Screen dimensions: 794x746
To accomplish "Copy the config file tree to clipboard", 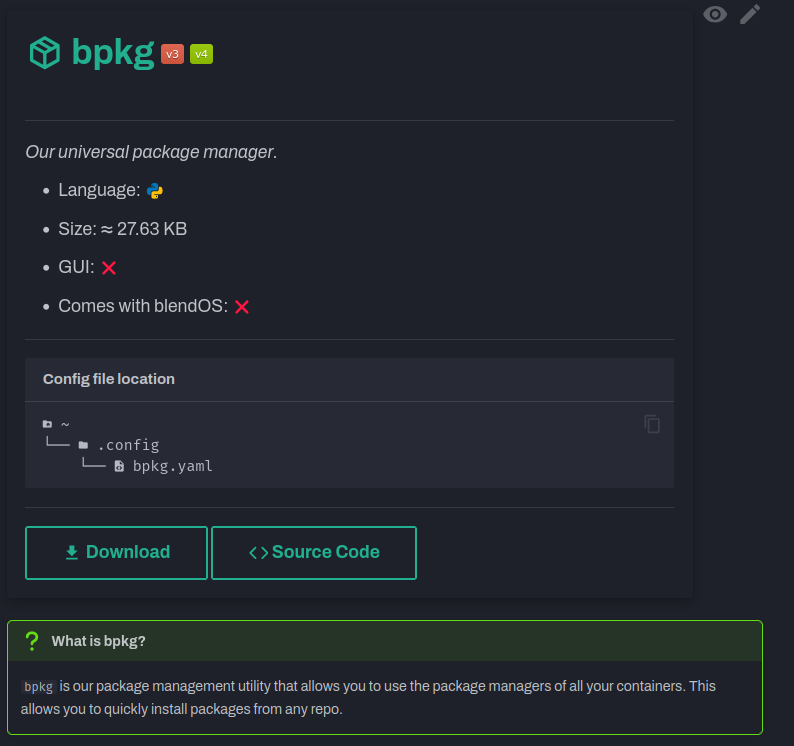I will (x=652, y=424).
